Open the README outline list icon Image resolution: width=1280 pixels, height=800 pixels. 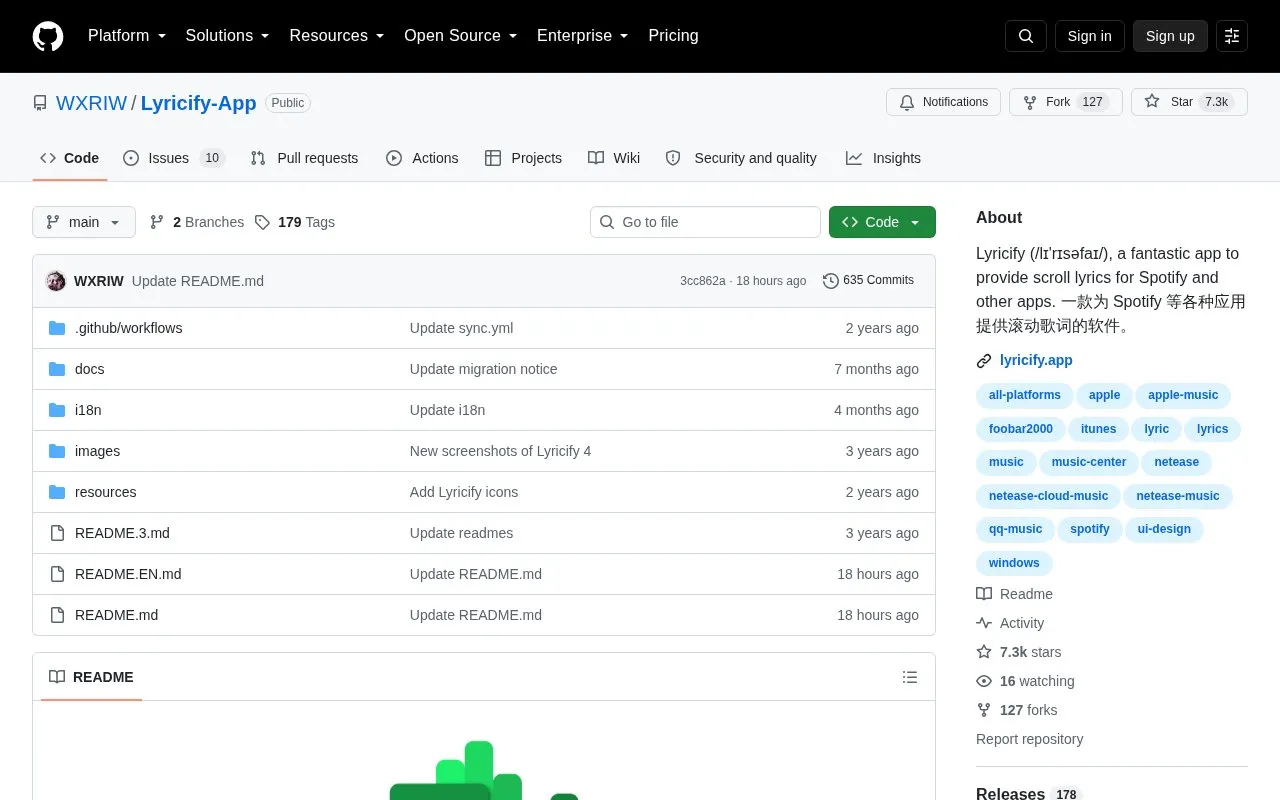pos(910,677)
